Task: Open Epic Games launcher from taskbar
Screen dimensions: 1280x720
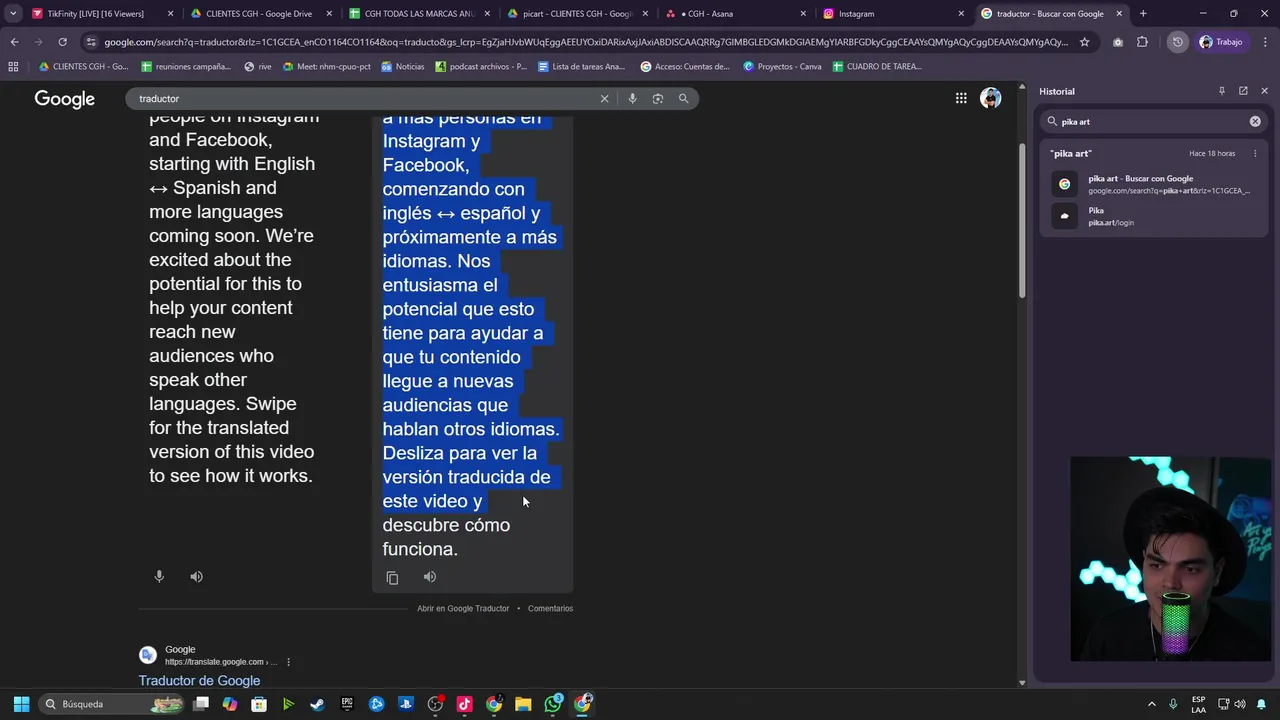Action: point(347,704)
